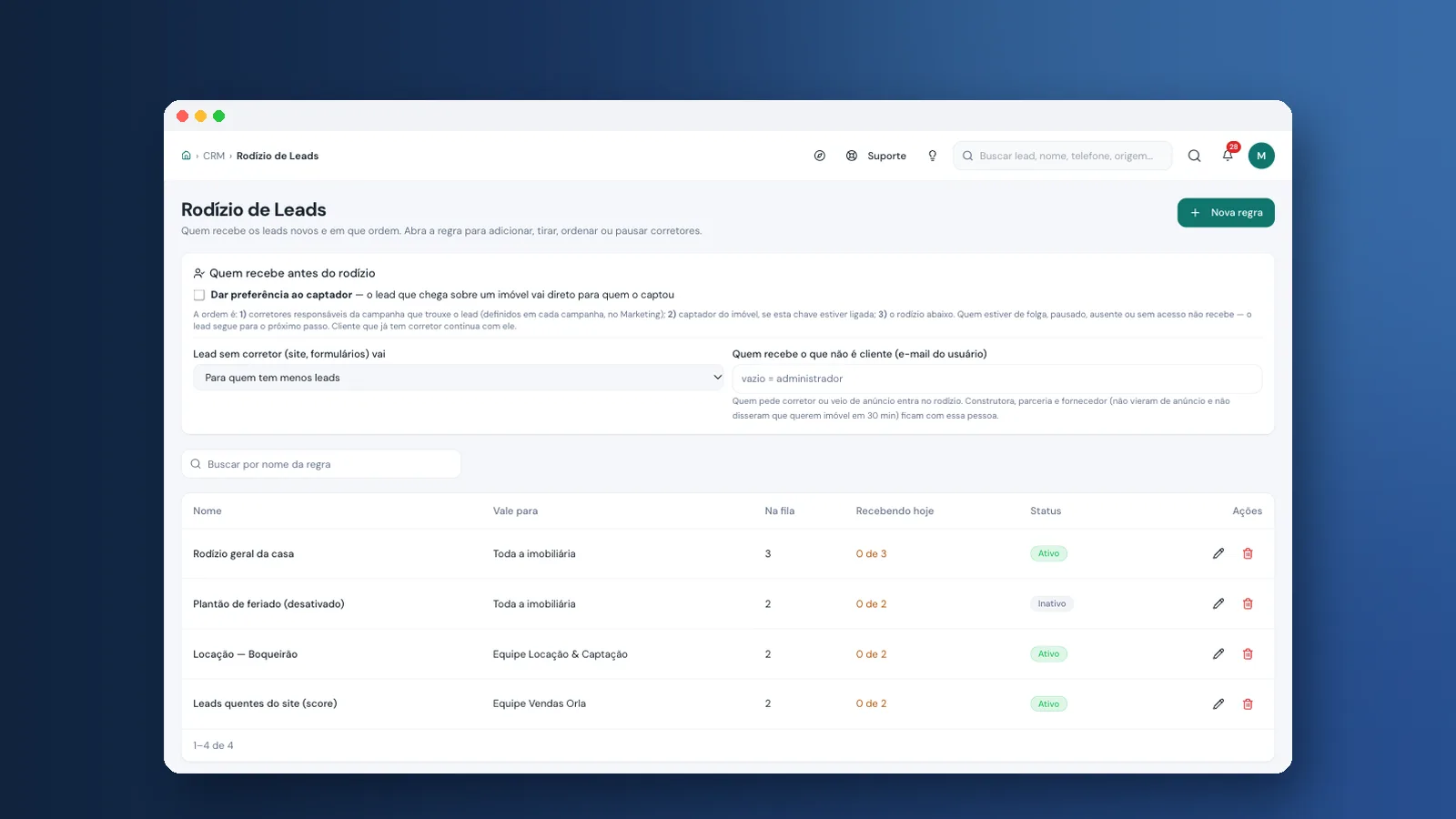Viewport: 1456px width, 819px height.
Task: Select the Rodízio geral da casa name
Action: tap(243, 553)
